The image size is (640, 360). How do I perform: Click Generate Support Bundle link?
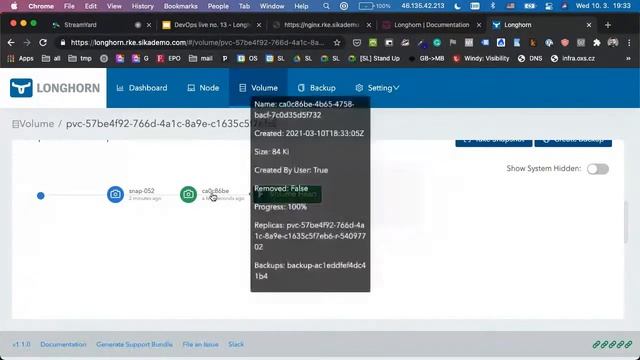pos(134,344)
